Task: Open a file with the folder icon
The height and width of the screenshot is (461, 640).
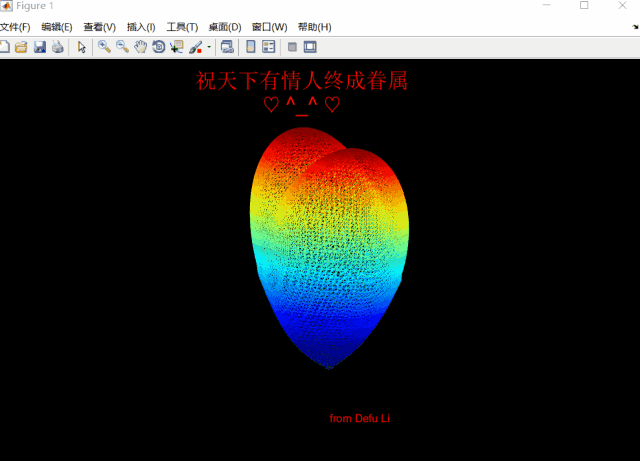Action: (21, 47)
